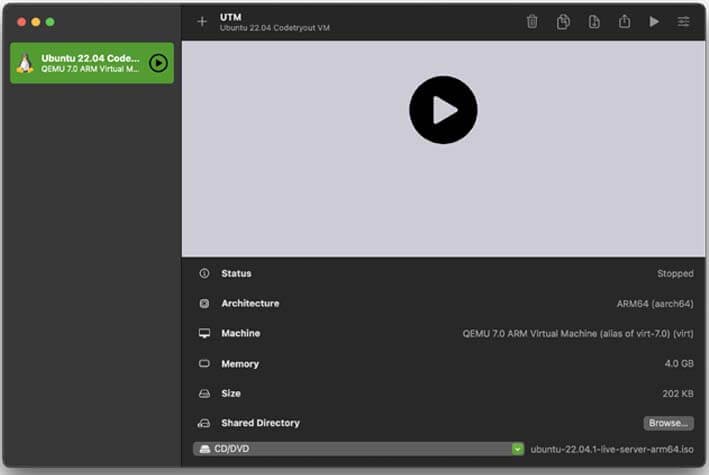Click the move VM document icon in the toolbar
The height and width of the screenshot is (475, 709).
pyautogui.click(x=594, y=22)
